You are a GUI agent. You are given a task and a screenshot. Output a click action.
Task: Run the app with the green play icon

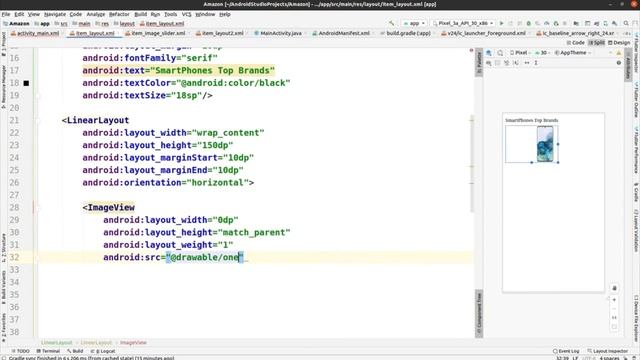(501, 23)
